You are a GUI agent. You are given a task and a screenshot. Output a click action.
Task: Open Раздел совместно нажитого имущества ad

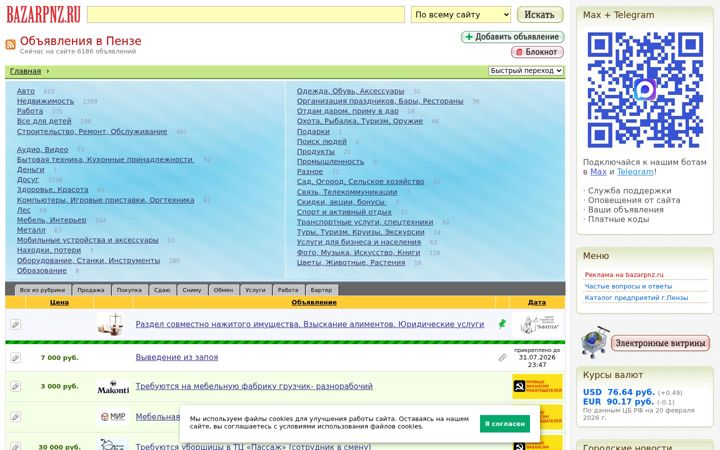point(309,324)
